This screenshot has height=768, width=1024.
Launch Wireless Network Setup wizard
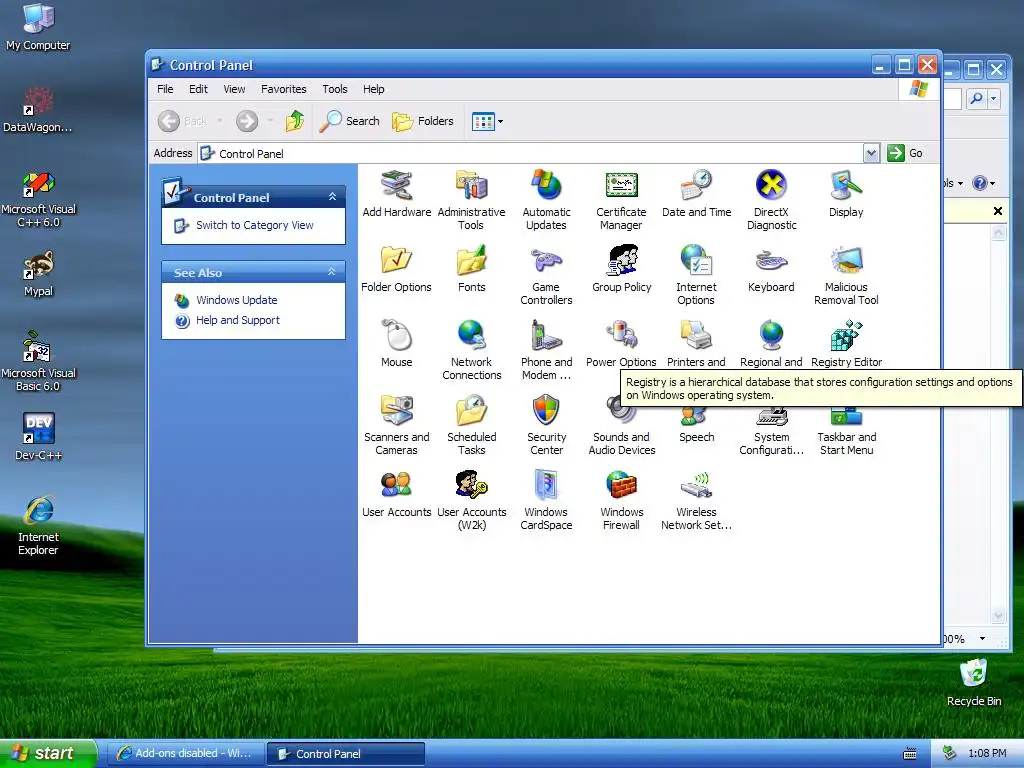pos(696,500)
